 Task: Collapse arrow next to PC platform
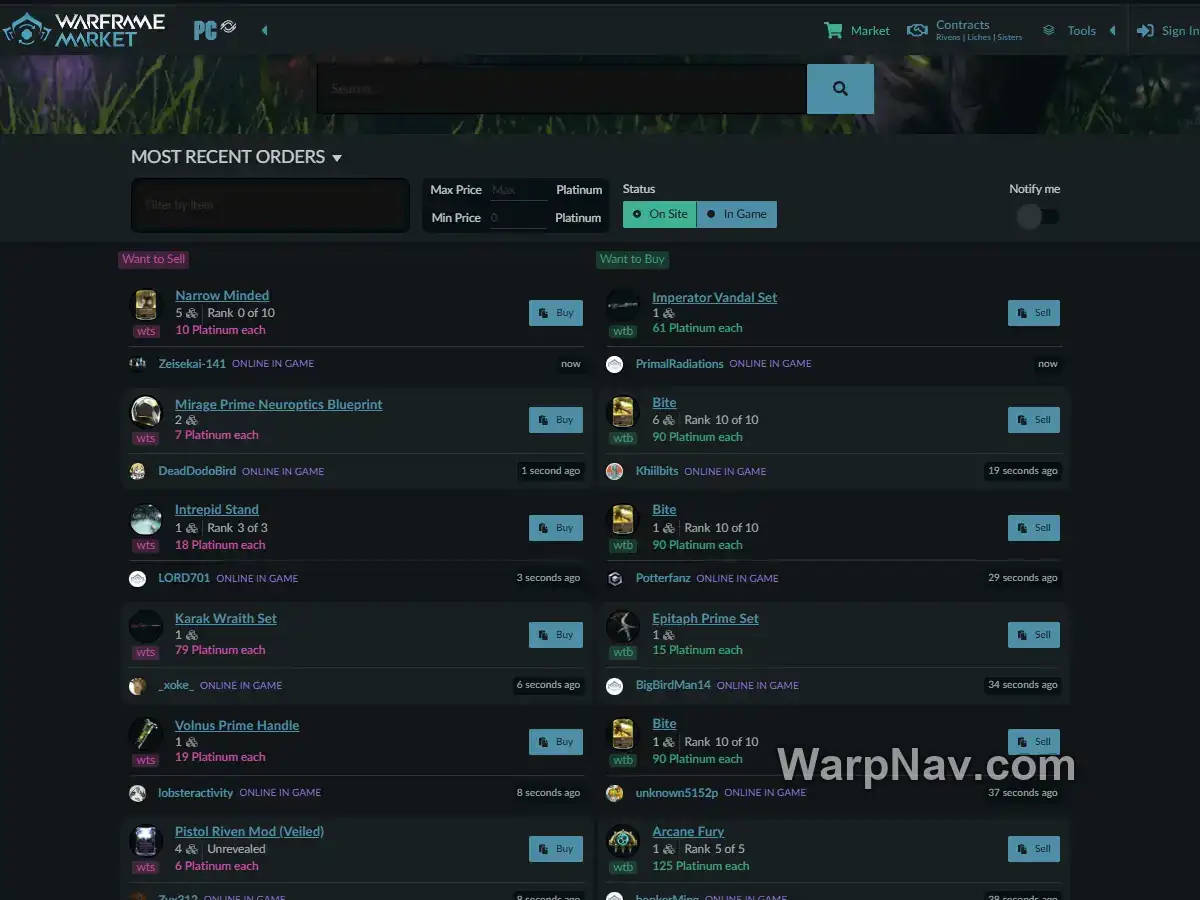coord(264,30)
